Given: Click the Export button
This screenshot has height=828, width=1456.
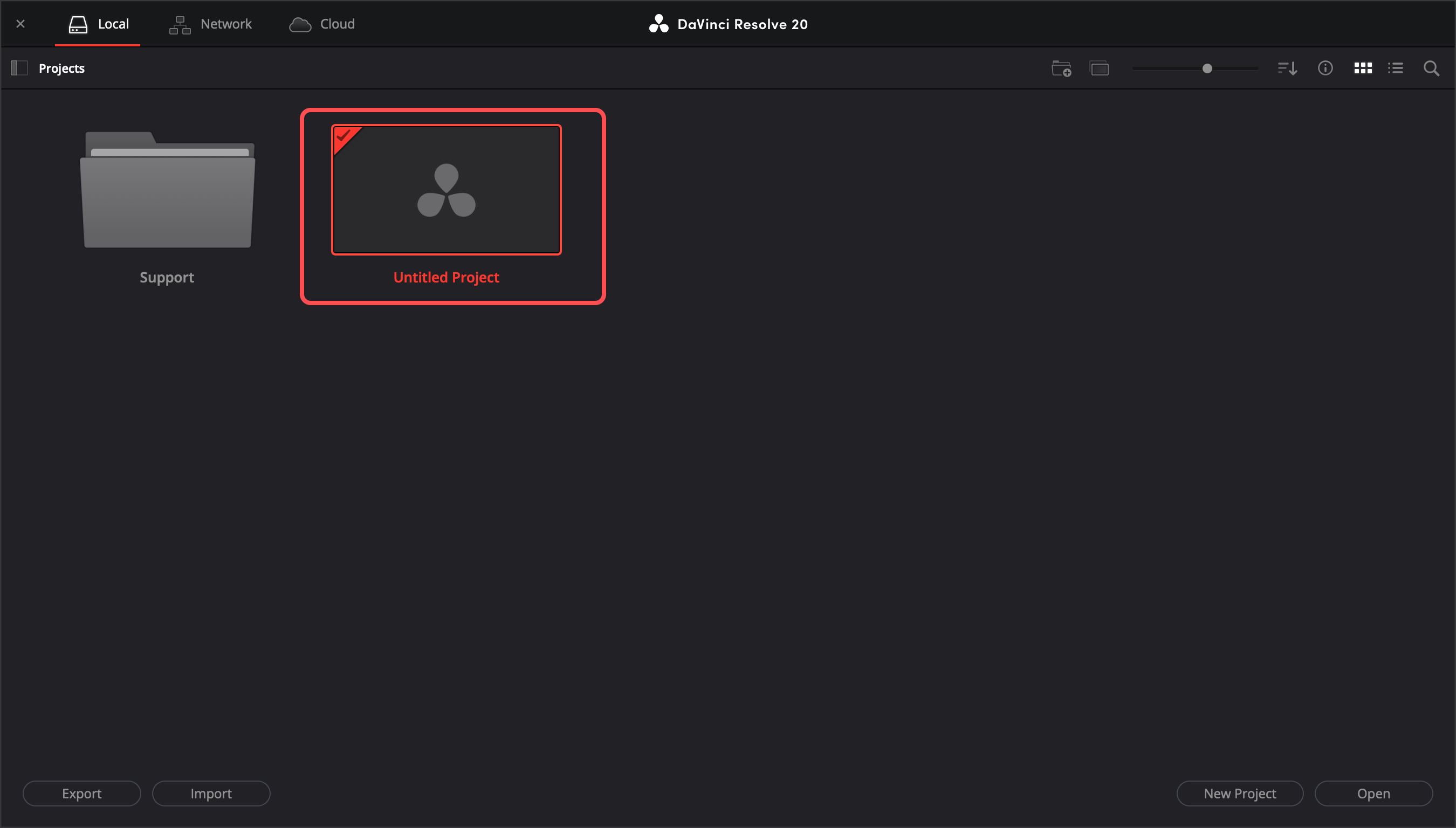Looking at the screenshot, I should click(82, 793).
